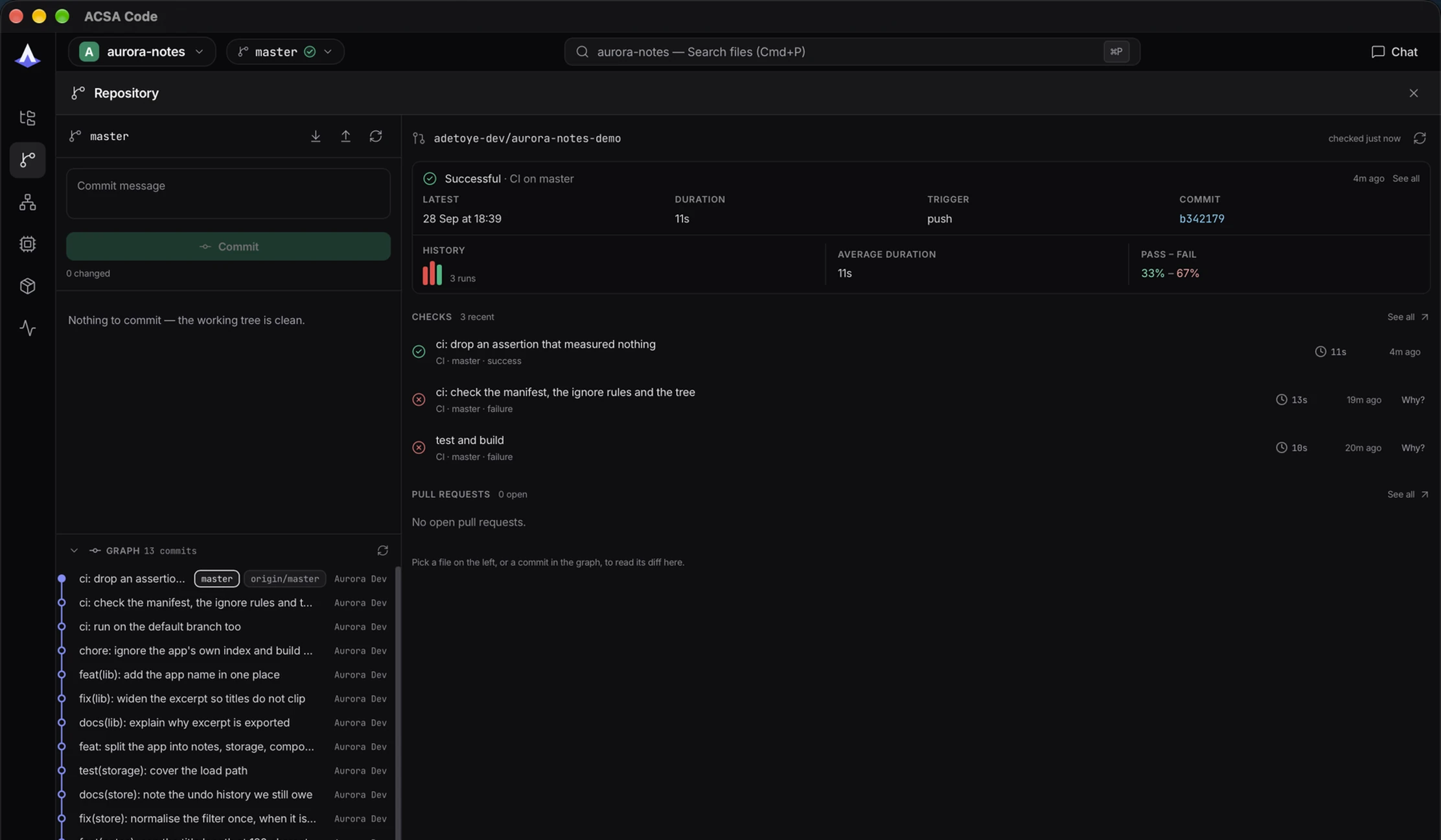Select the origin/master tag in graph

point(284,579)
